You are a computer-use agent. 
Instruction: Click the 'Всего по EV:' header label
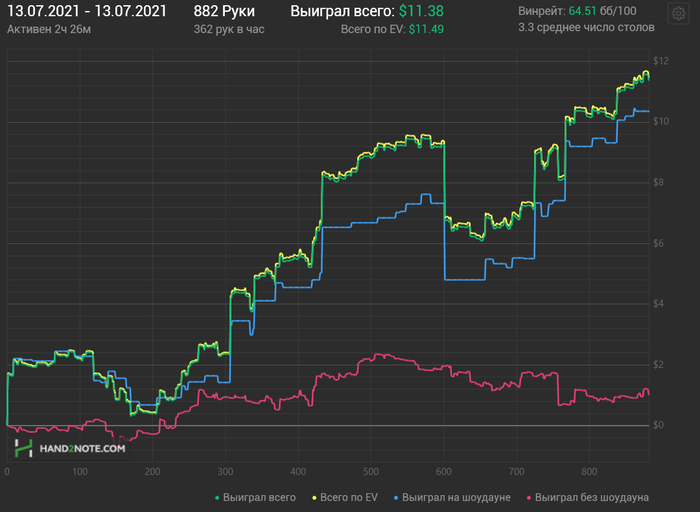pyautogui.click(x=373, y=29)
